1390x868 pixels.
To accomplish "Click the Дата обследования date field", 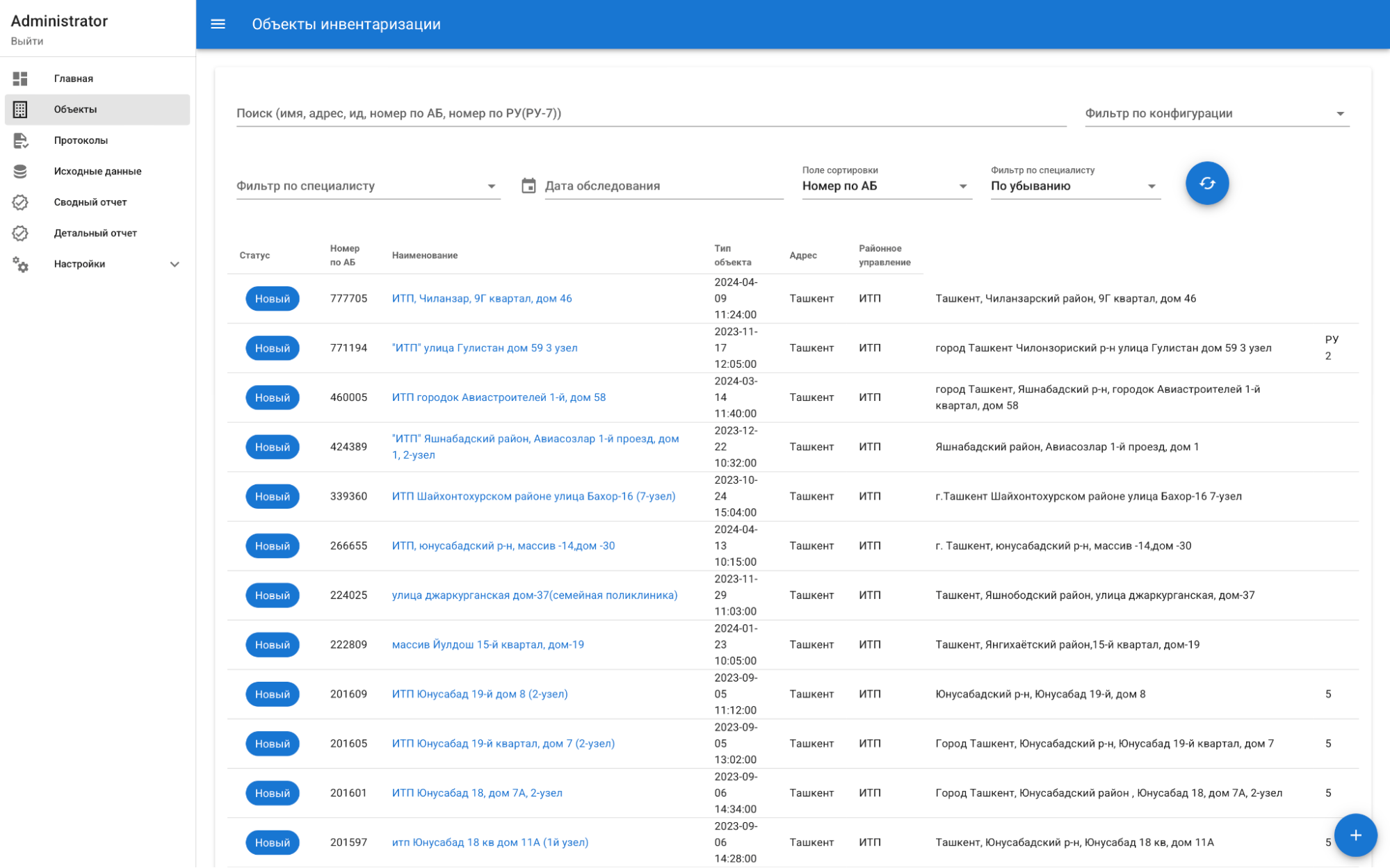I will pyautogui.click(x=663, y=186).
